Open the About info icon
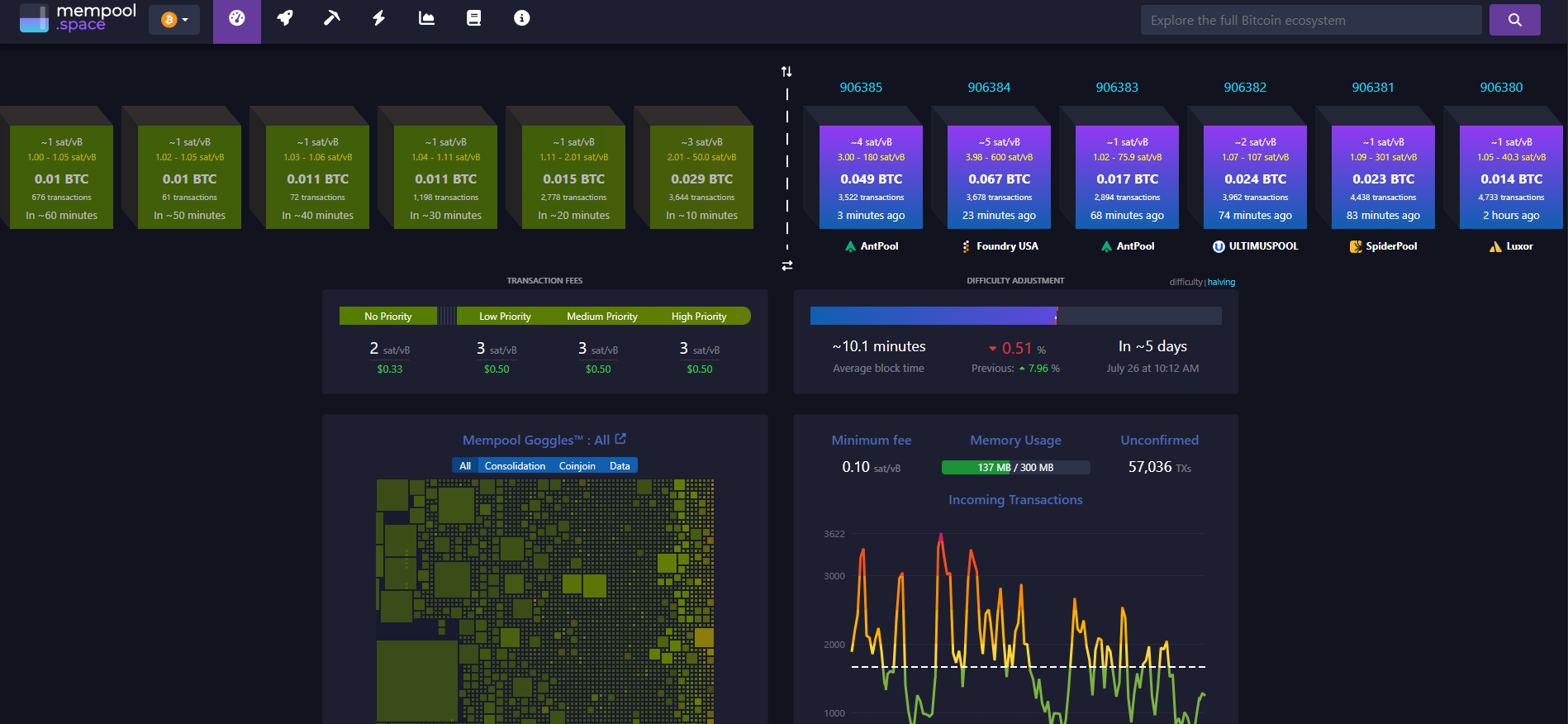Screen dimensions: 1568x724 521,18
